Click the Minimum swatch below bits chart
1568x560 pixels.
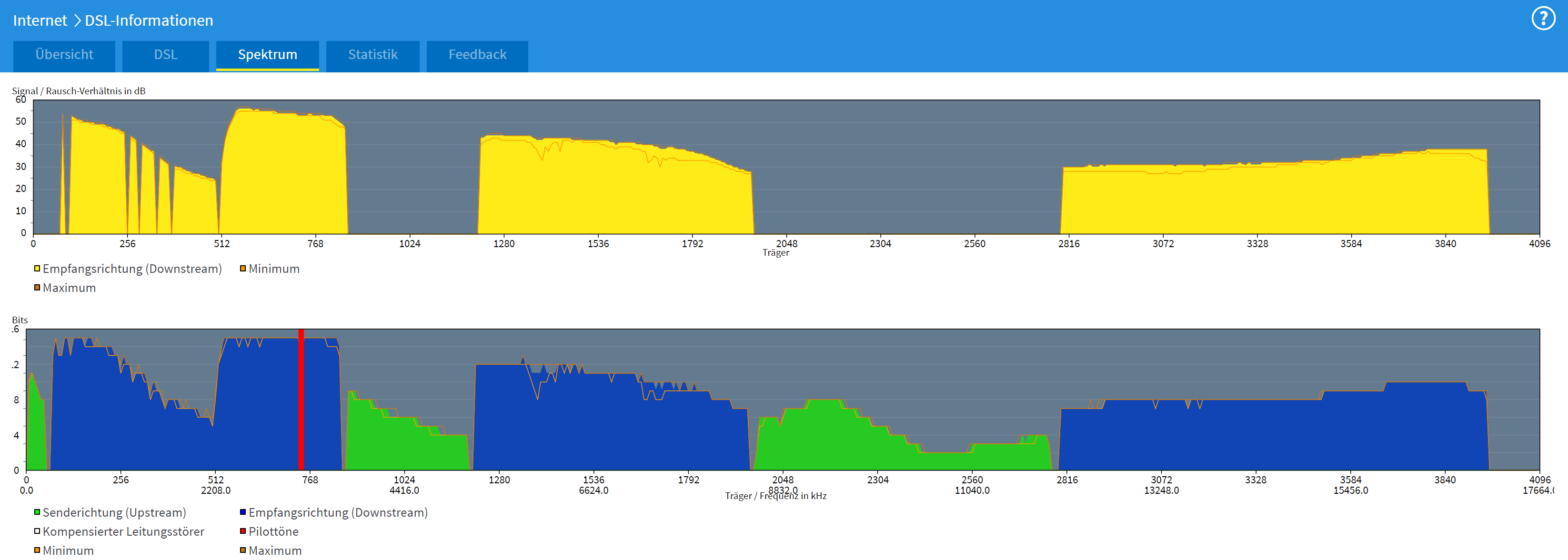(37, 550)
